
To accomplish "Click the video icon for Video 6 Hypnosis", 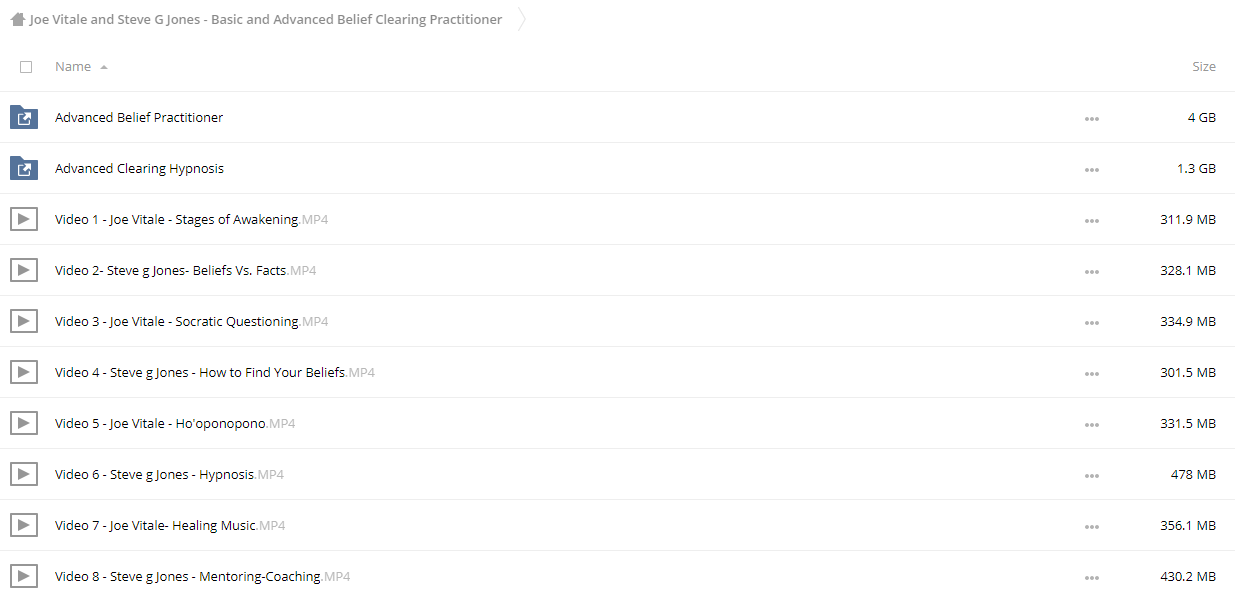I will click(x=24, y=475).
